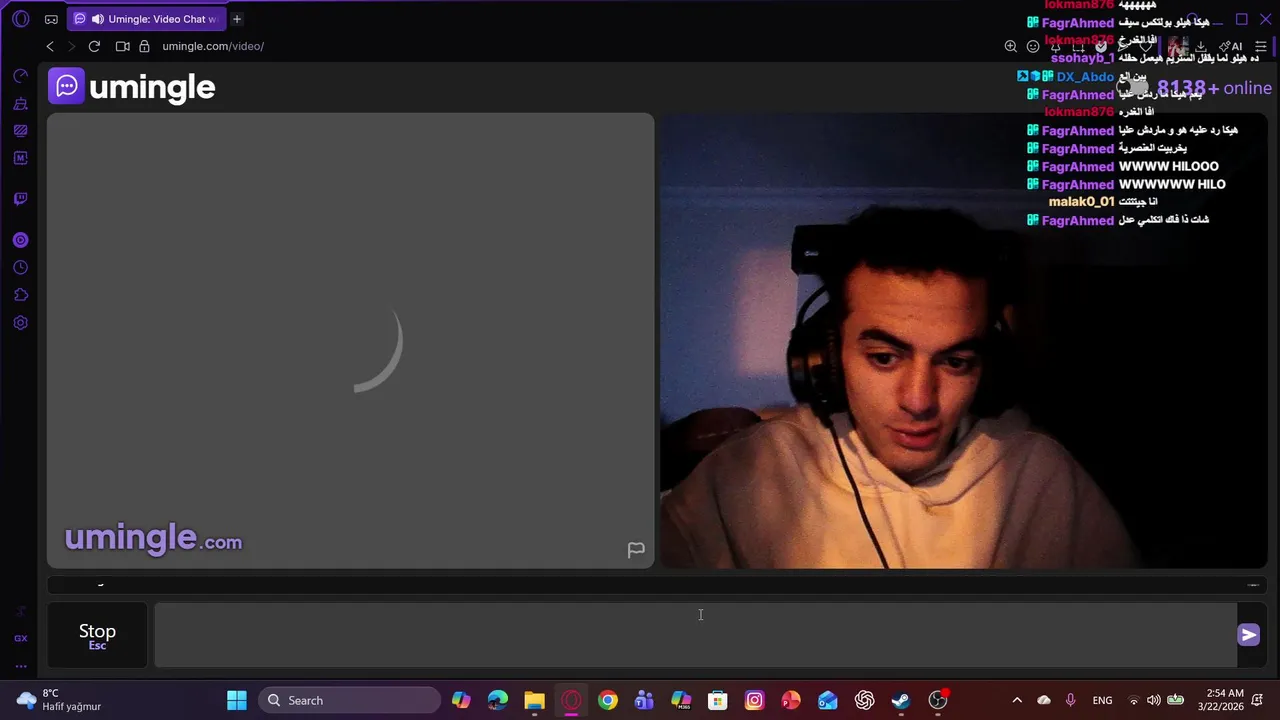
Task: Send the chat message with purple arrow
Action: coord(1249,635)
